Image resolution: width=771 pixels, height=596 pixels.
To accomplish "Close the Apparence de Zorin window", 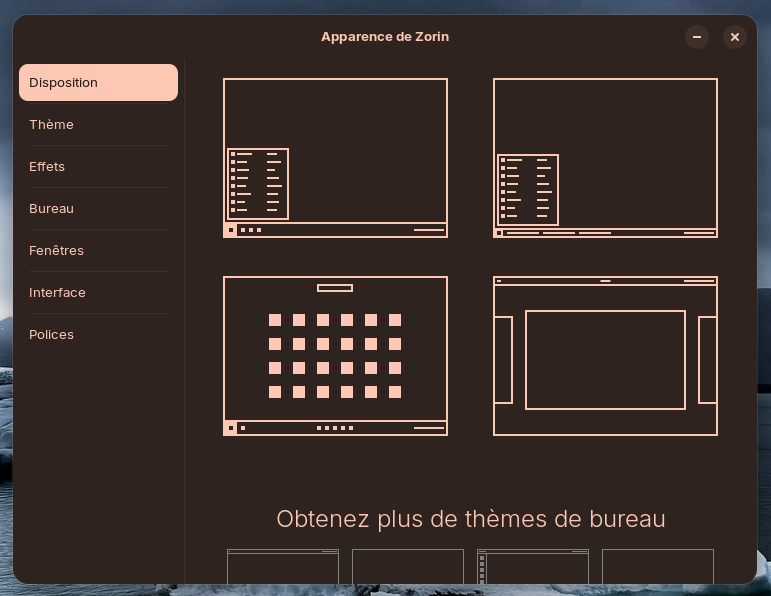I will point(735,37).
